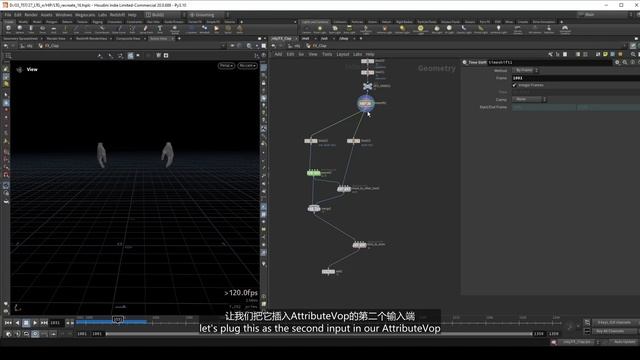Play forward in playbar
The height and width of the screenshot is (360, 640).
tap(35, 323)
